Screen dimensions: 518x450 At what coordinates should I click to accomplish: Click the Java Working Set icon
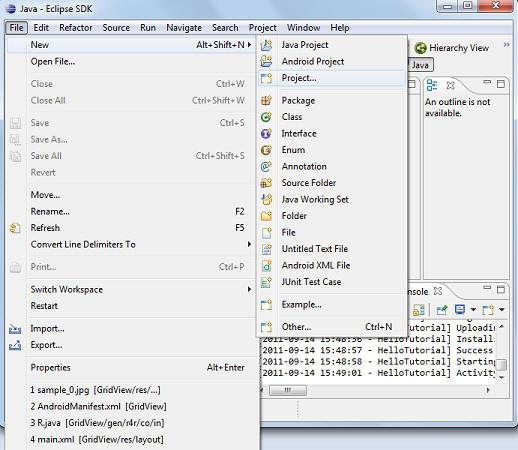(266, 199)
